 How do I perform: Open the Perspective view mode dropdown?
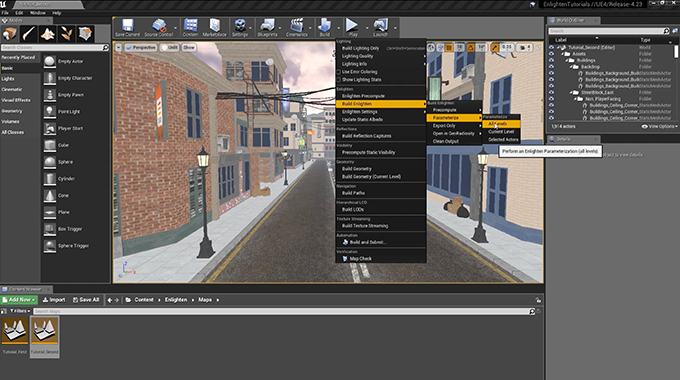pos(140,47)
